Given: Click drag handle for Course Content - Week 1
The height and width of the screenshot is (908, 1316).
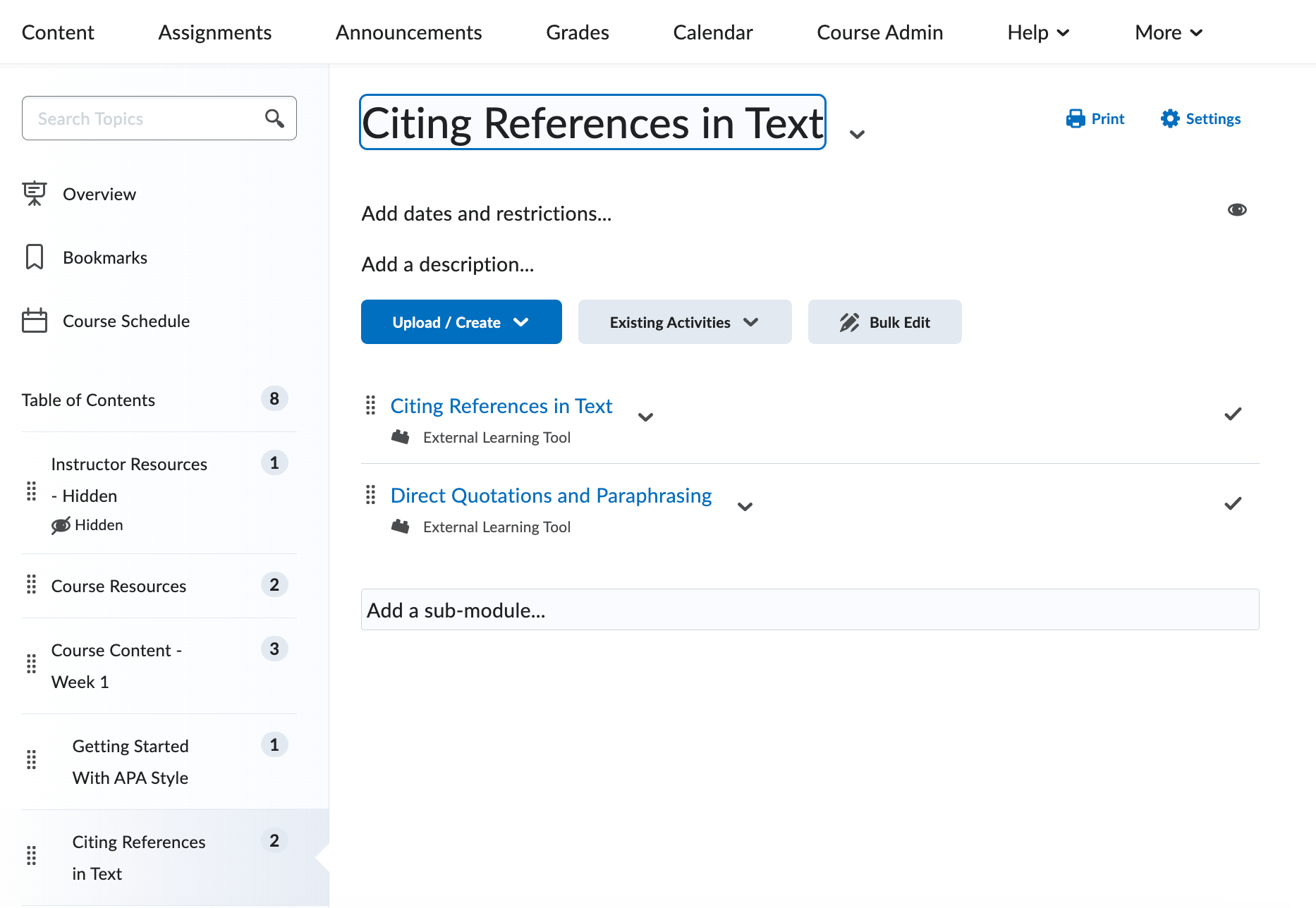Looking at the screenshot, I should pyautogui.click(x=31, y=664).
